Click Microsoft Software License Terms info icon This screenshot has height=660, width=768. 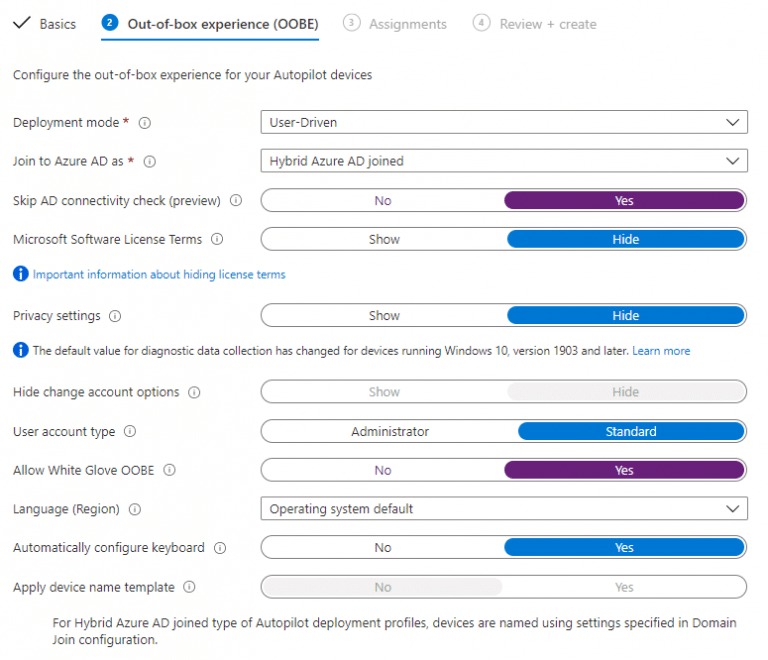217,239
